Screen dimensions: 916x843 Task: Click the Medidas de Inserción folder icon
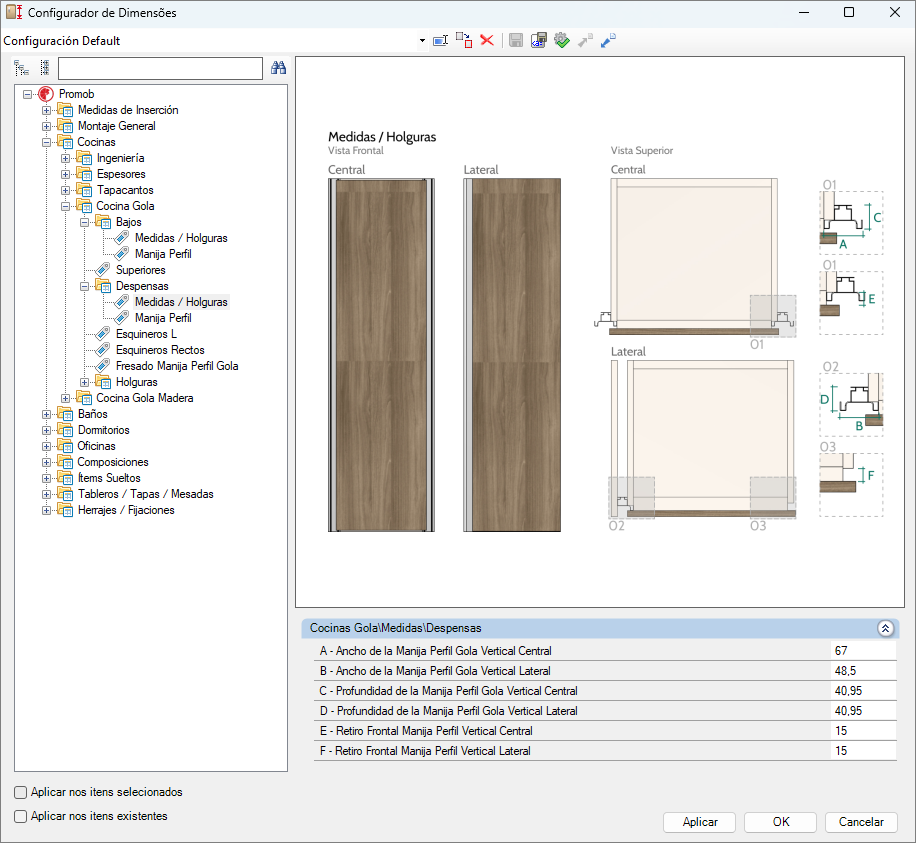[x=65, y=110]
